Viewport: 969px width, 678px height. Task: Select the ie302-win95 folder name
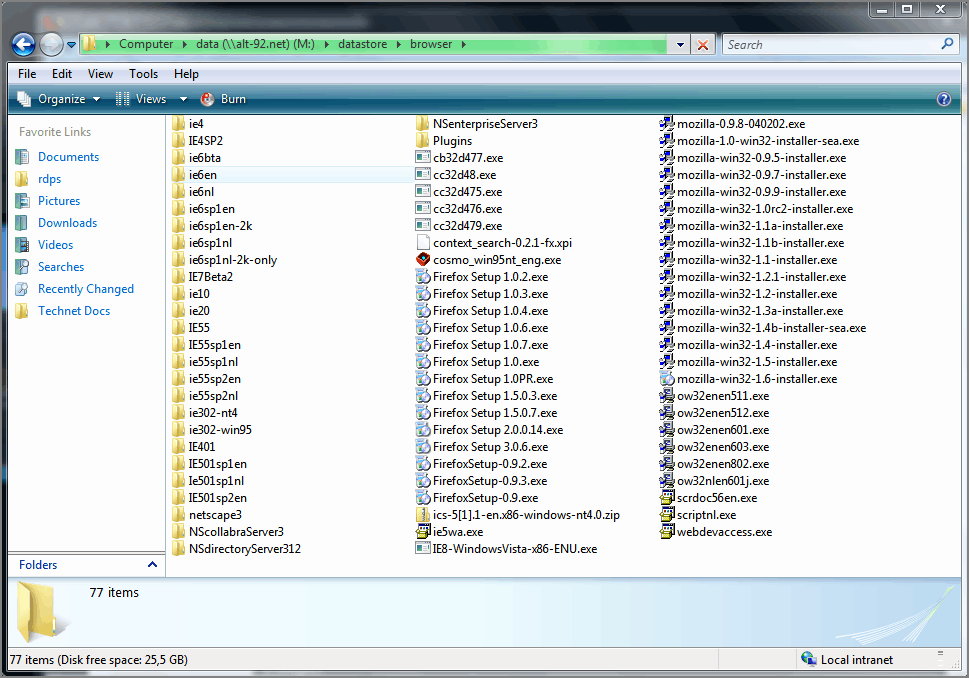220,430
